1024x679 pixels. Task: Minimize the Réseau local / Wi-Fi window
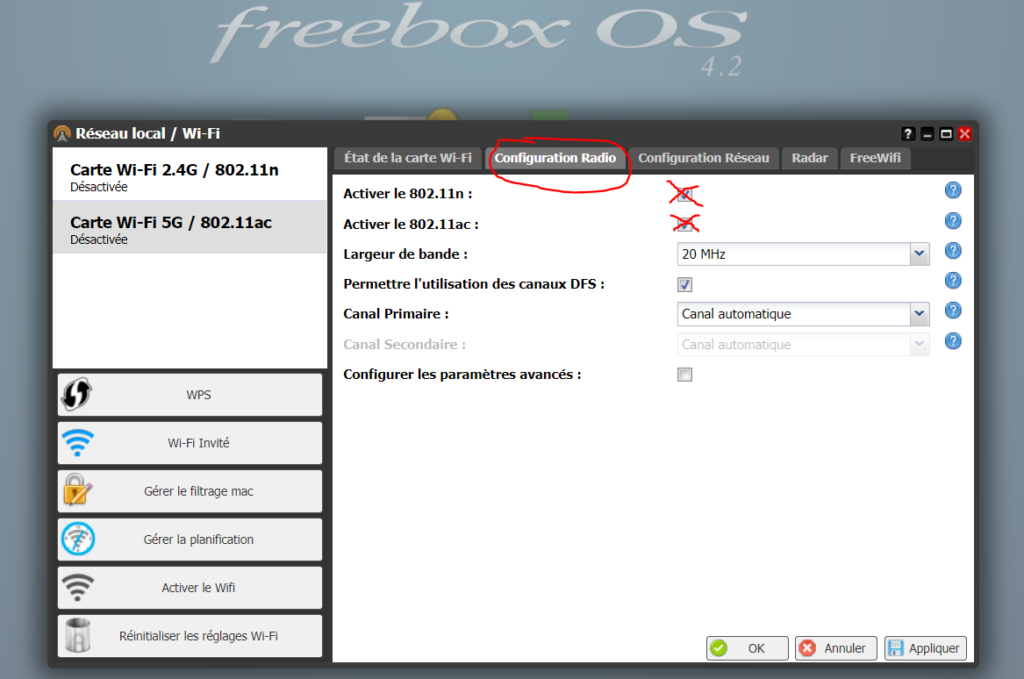(x=927, y=134)
